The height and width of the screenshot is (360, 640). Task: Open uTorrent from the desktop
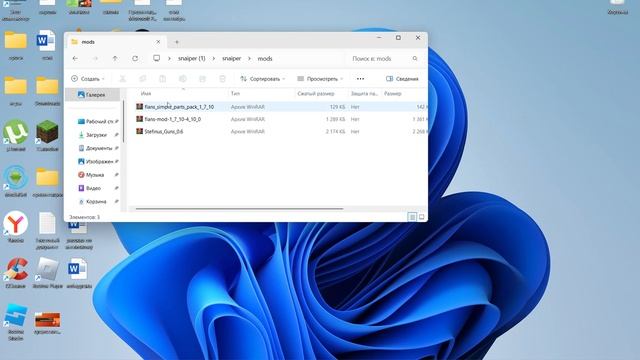click(16, 135)
